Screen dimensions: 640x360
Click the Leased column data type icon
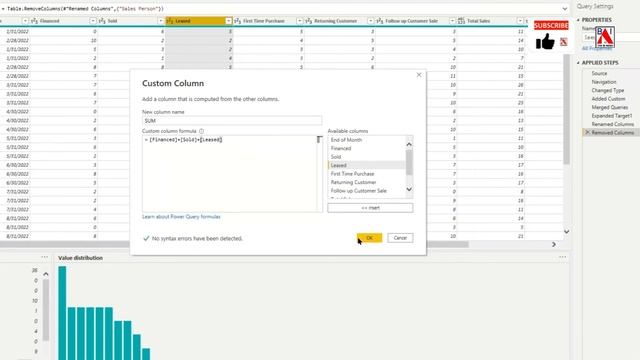point(170,21)
